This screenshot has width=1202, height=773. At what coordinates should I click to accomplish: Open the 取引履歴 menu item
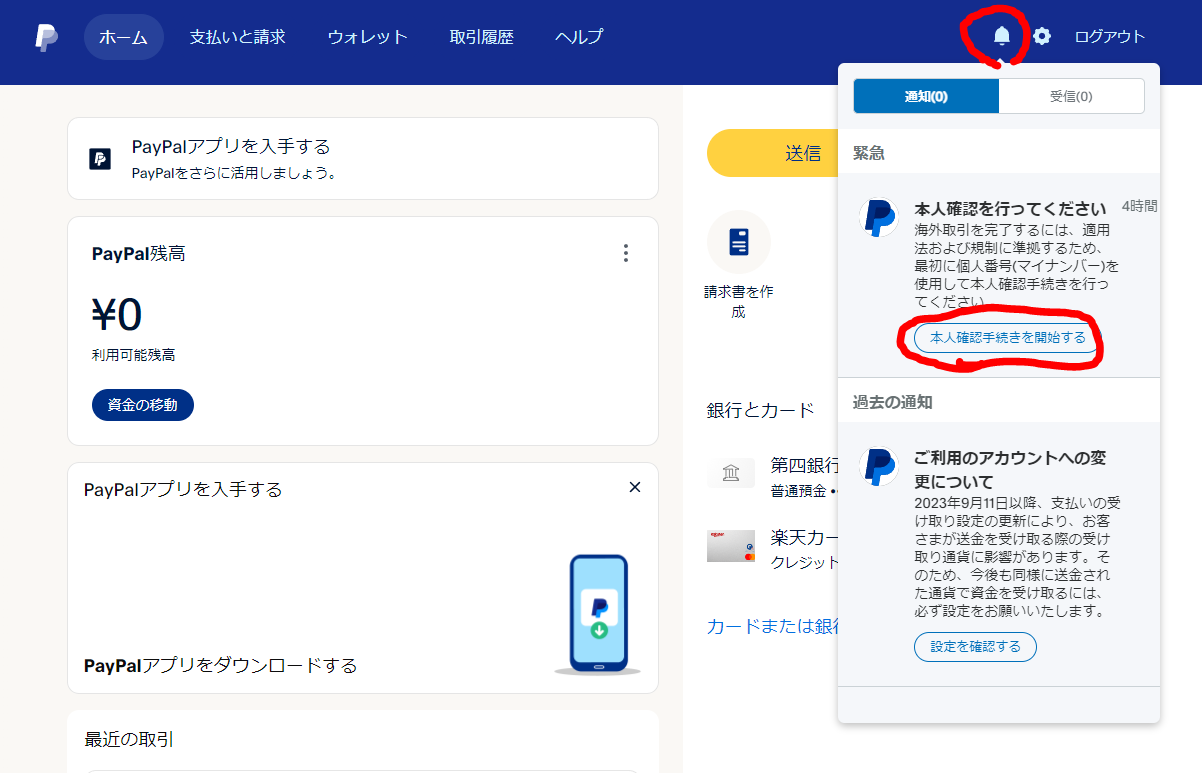coord(482,36)
